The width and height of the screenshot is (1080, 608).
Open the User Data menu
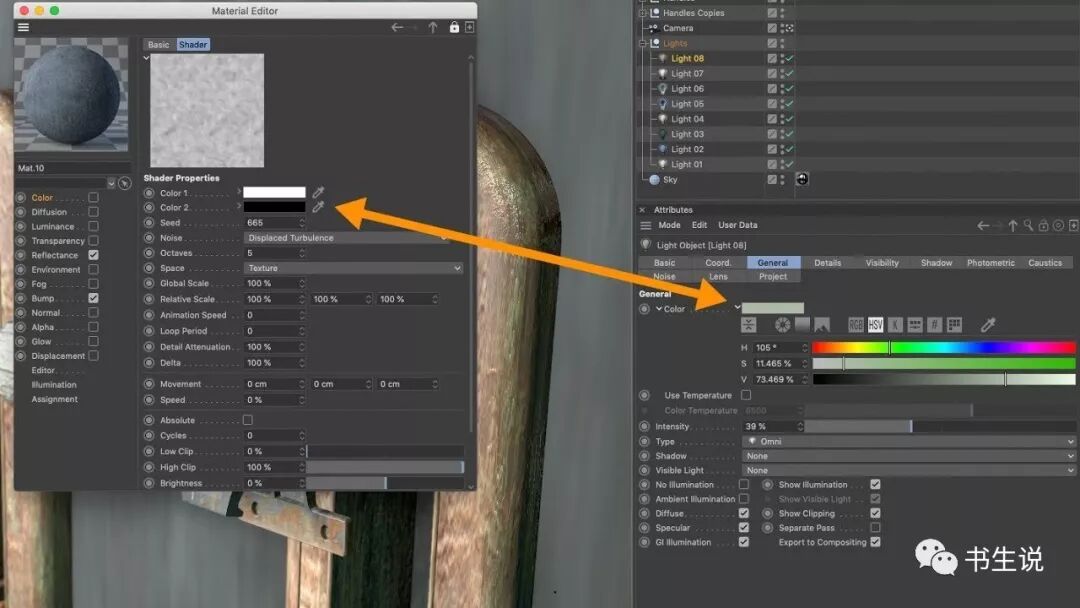(x=738, y=225)
